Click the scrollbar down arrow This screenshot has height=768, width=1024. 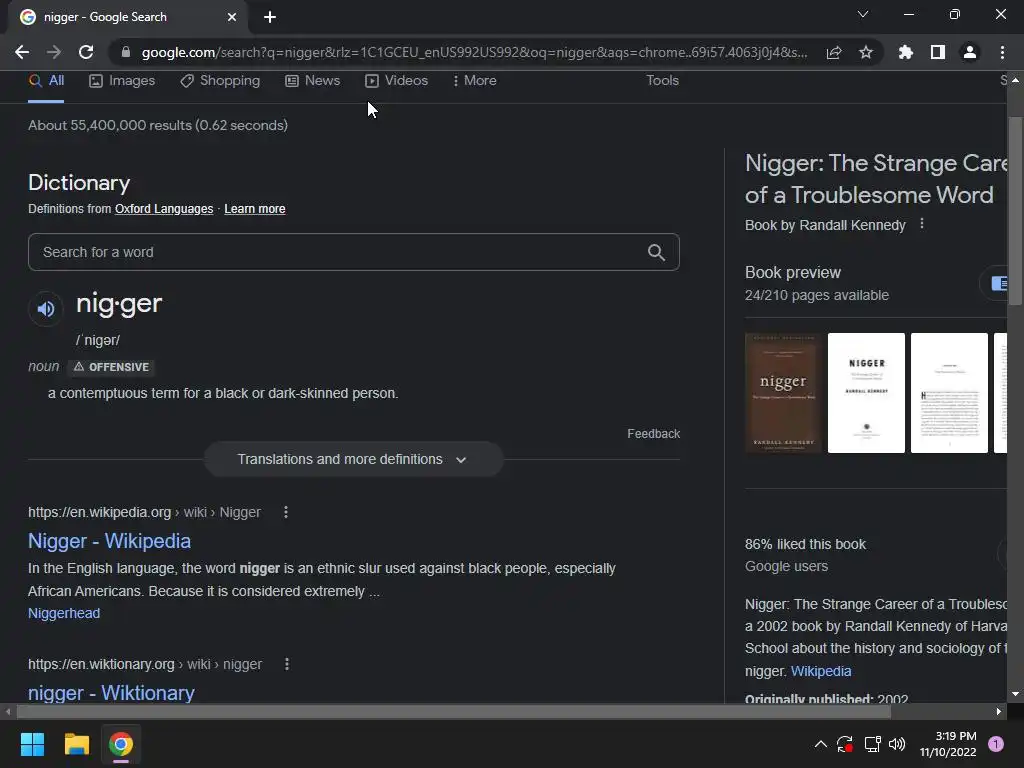(1015, 694)
